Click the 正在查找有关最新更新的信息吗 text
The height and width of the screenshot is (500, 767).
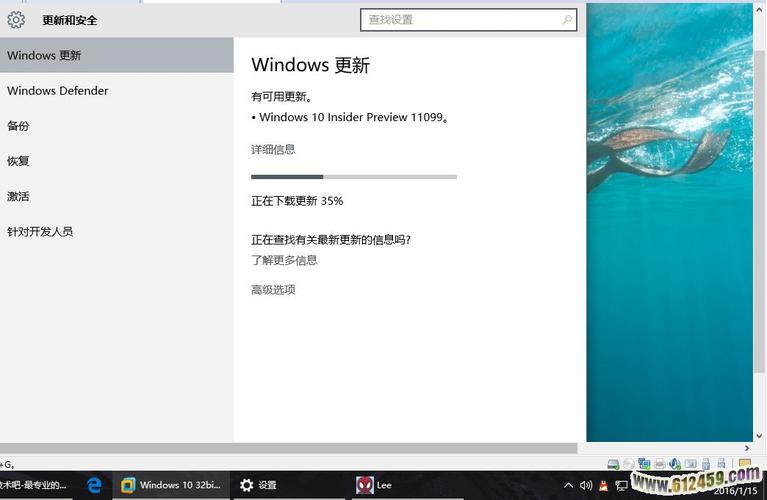coord(331,240)
